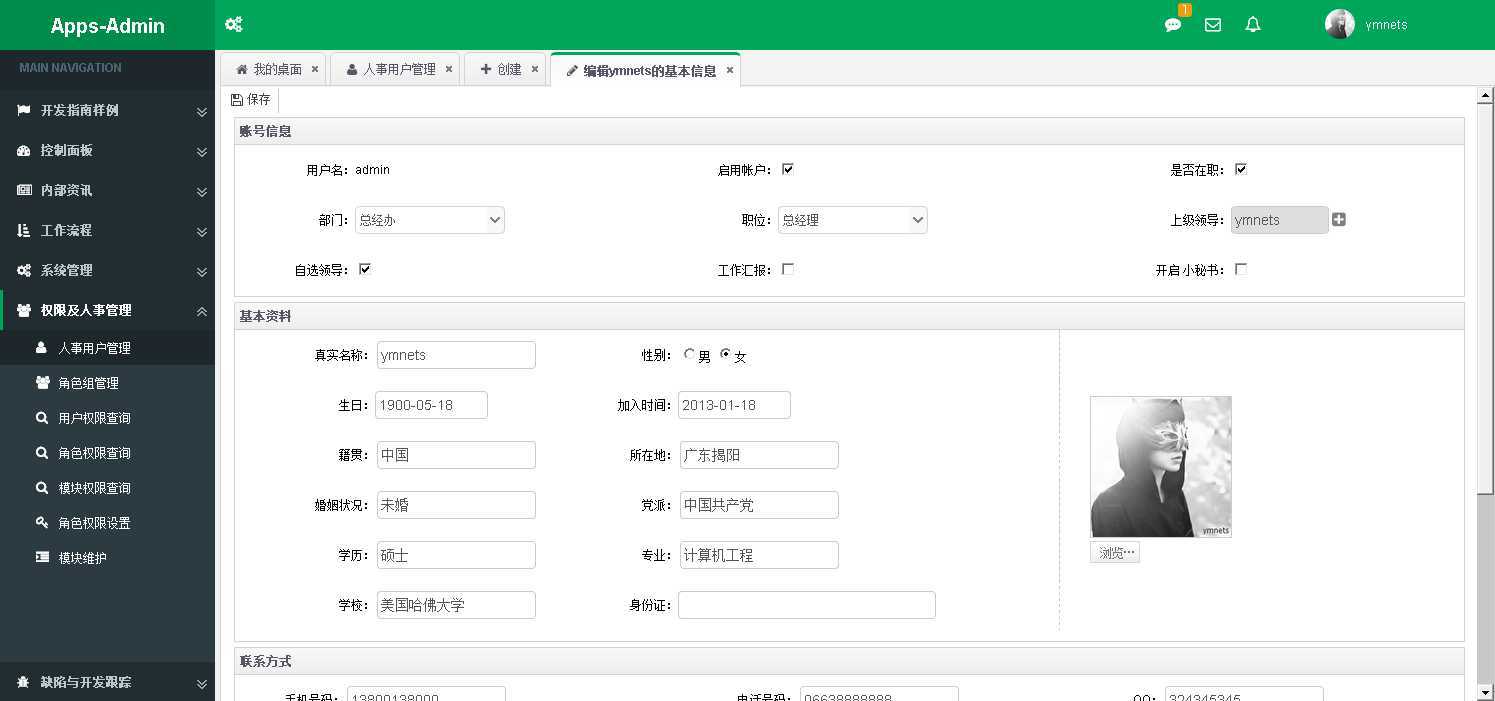Open 角色组管理 in sidebar
The height and width of the screenshot is (701, 1495).
pos(107,383)
